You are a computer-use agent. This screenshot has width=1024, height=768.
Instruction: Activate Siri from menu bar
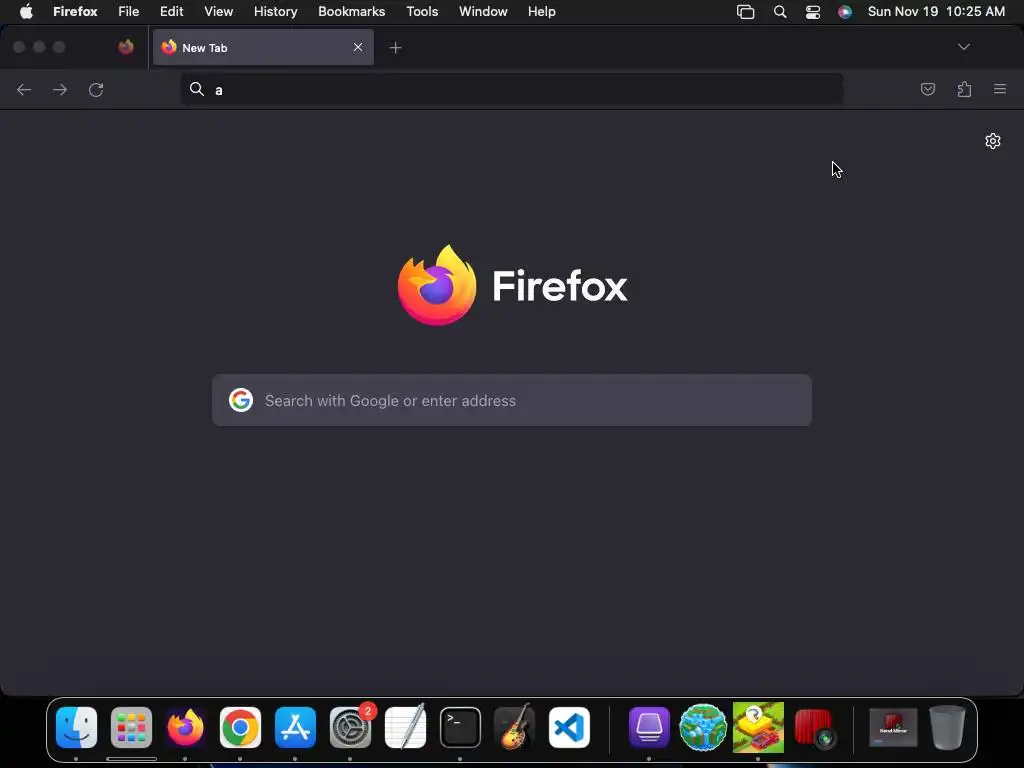(x=844, y=12)
